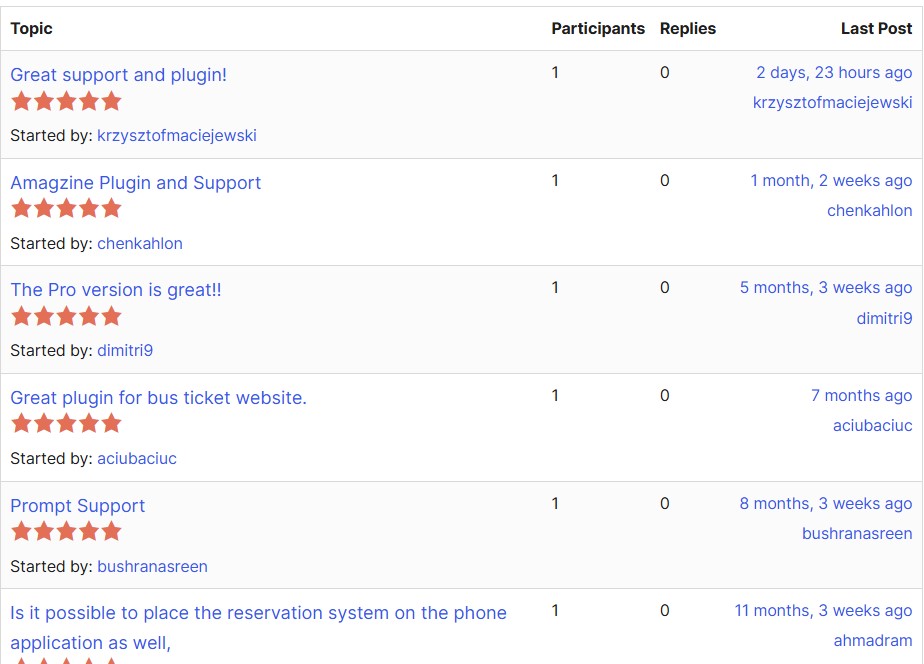924x664 pixels.
Task: Open the '2 days, 23 hours ago' last post
Action: point(834,72)
